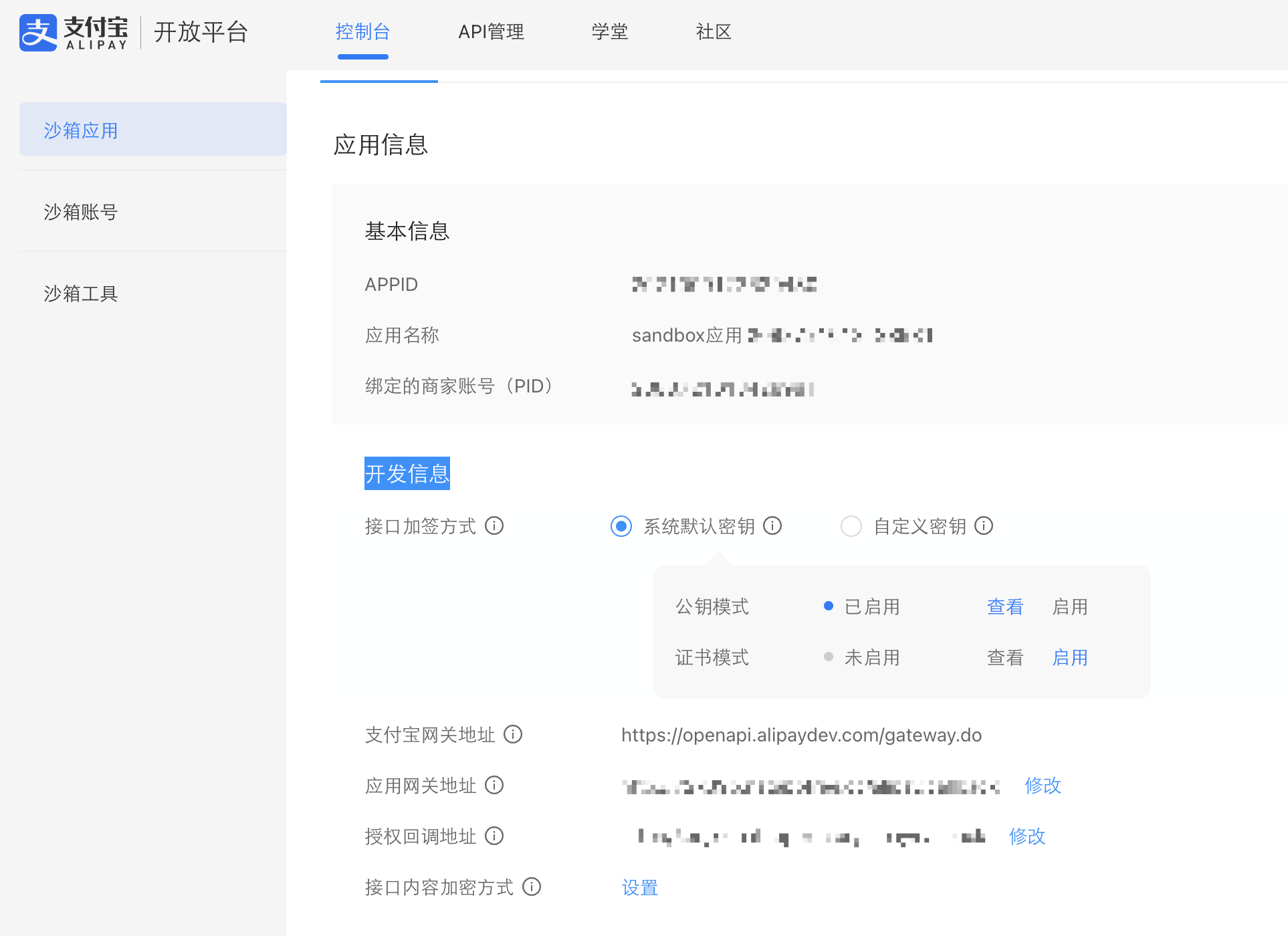Image resolution: width=1288 pixels, height=936 pixels.
Task: Open info icon beside 应用网关地址
Action: 494,786
